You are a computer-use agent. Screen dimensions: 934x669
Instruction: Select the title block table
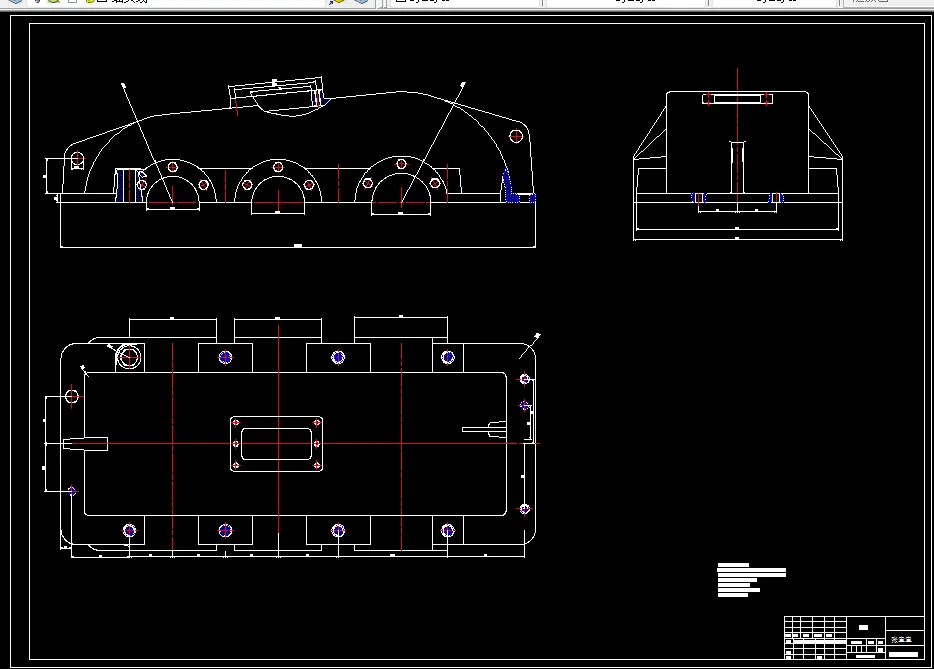click(854, 637)
